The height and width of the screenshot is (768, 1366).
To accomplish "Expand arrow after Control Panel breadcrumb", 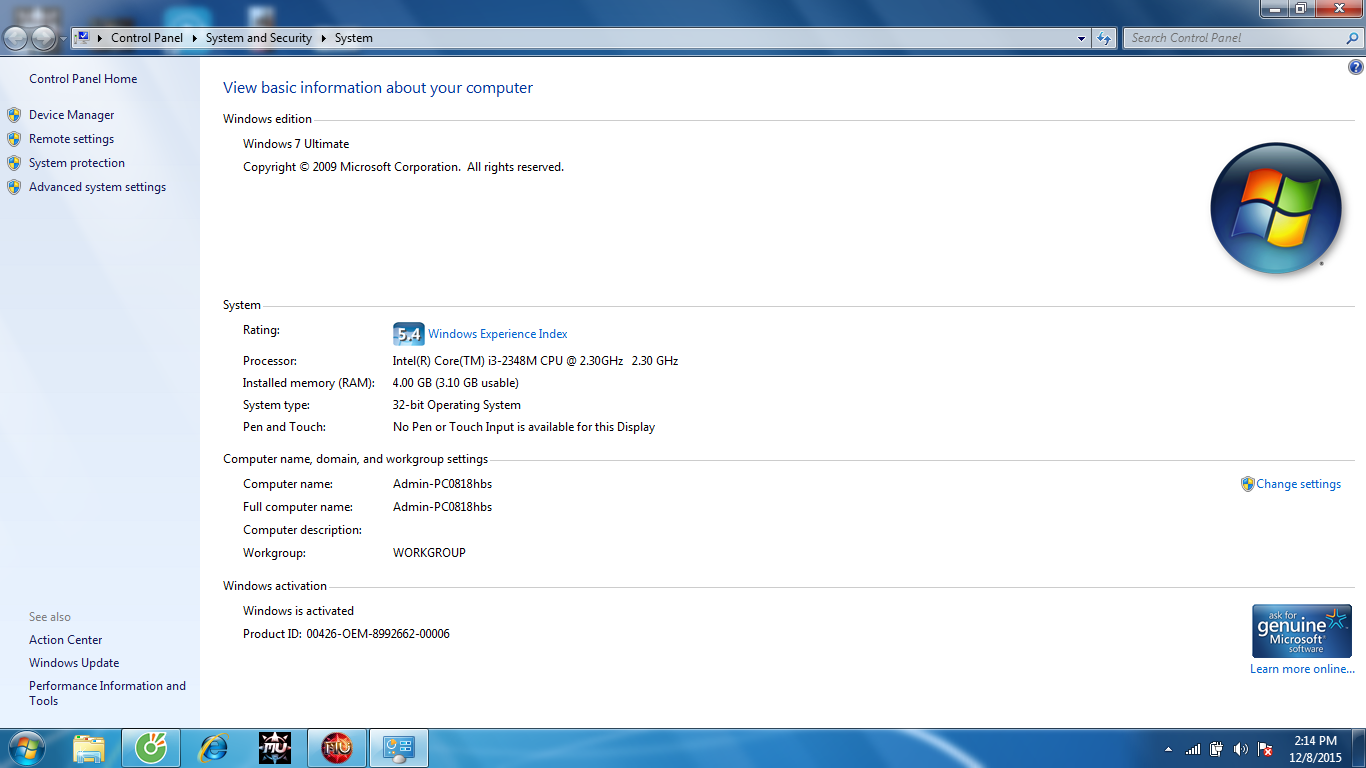I will (194, 38).
